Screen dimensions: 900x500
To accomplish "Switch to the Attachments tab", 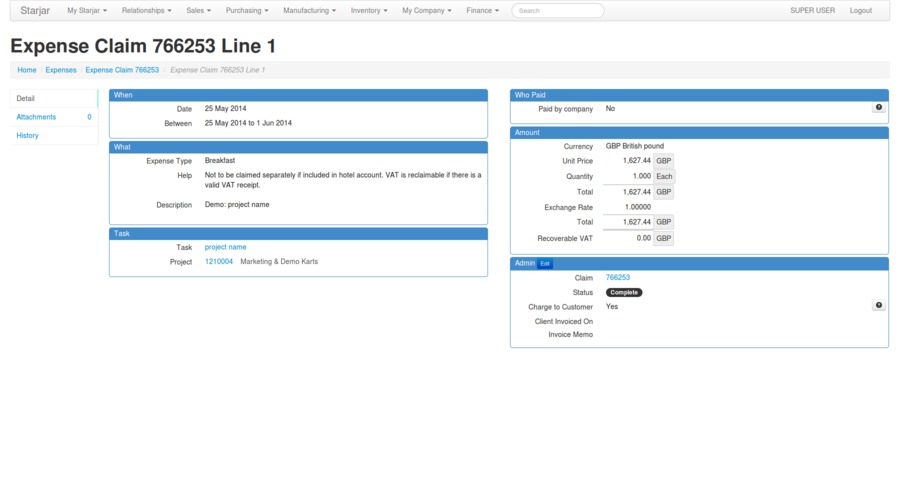I will point(36,117).
